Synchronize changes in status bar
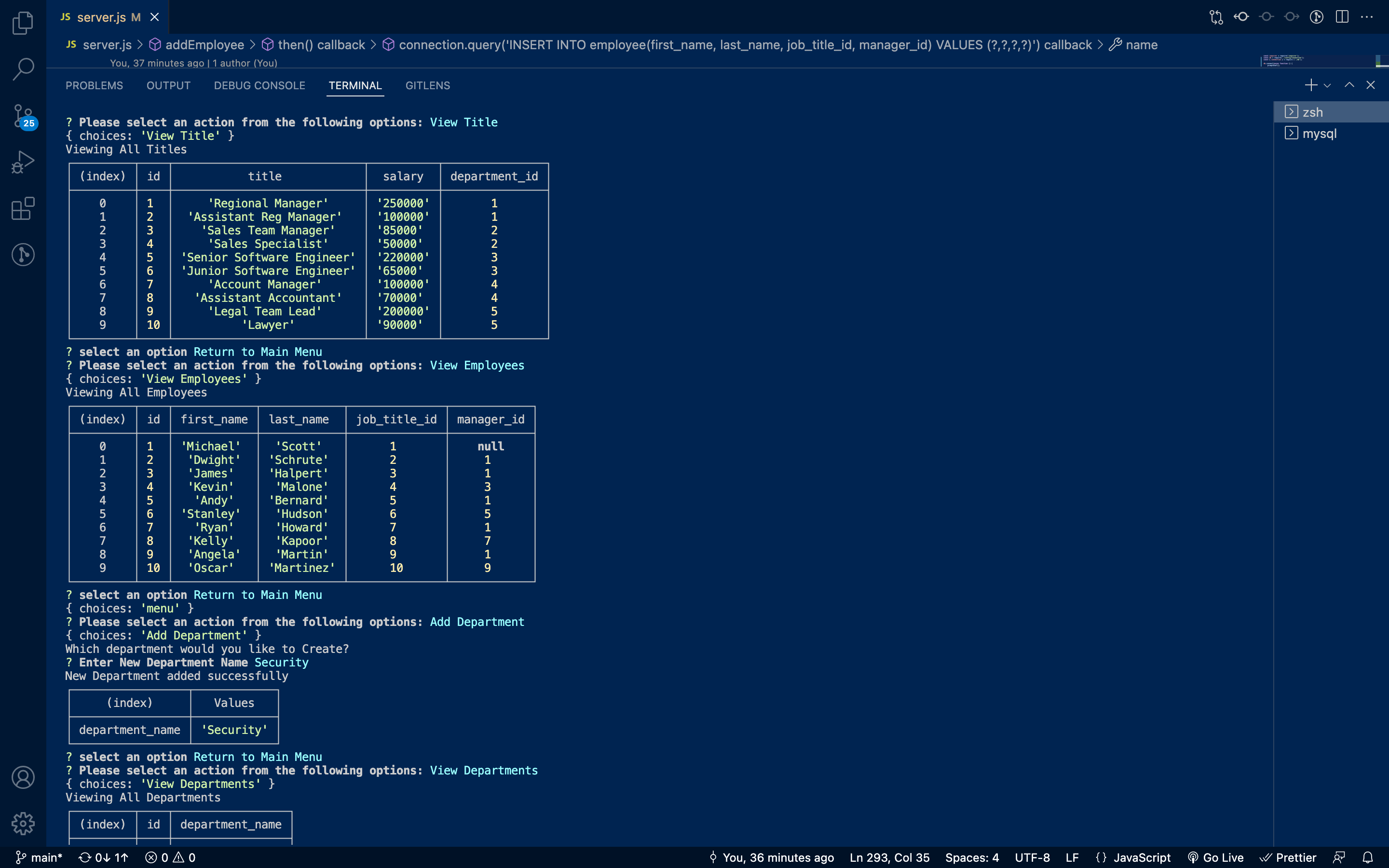Image resolution: width=1389 pixels, height=868 pixels. tap(103, 857)
